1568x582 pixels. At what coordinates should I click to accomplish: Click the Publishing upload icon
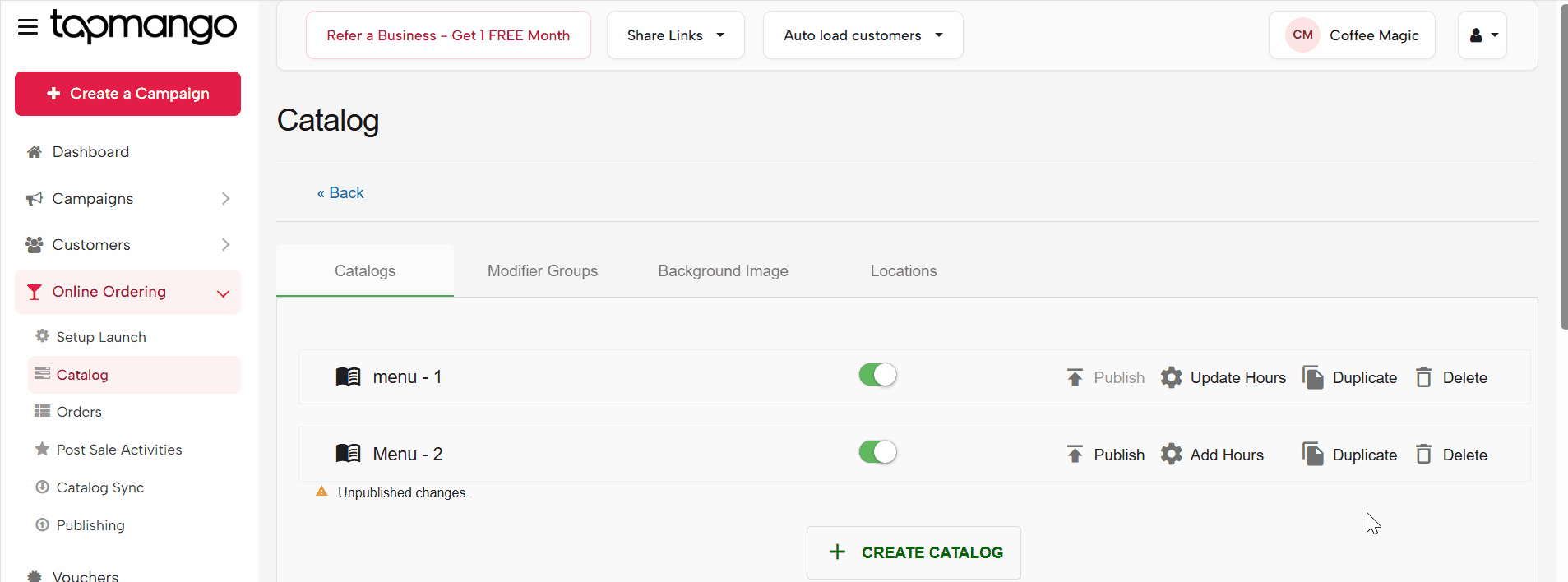[x=43, y=524]
